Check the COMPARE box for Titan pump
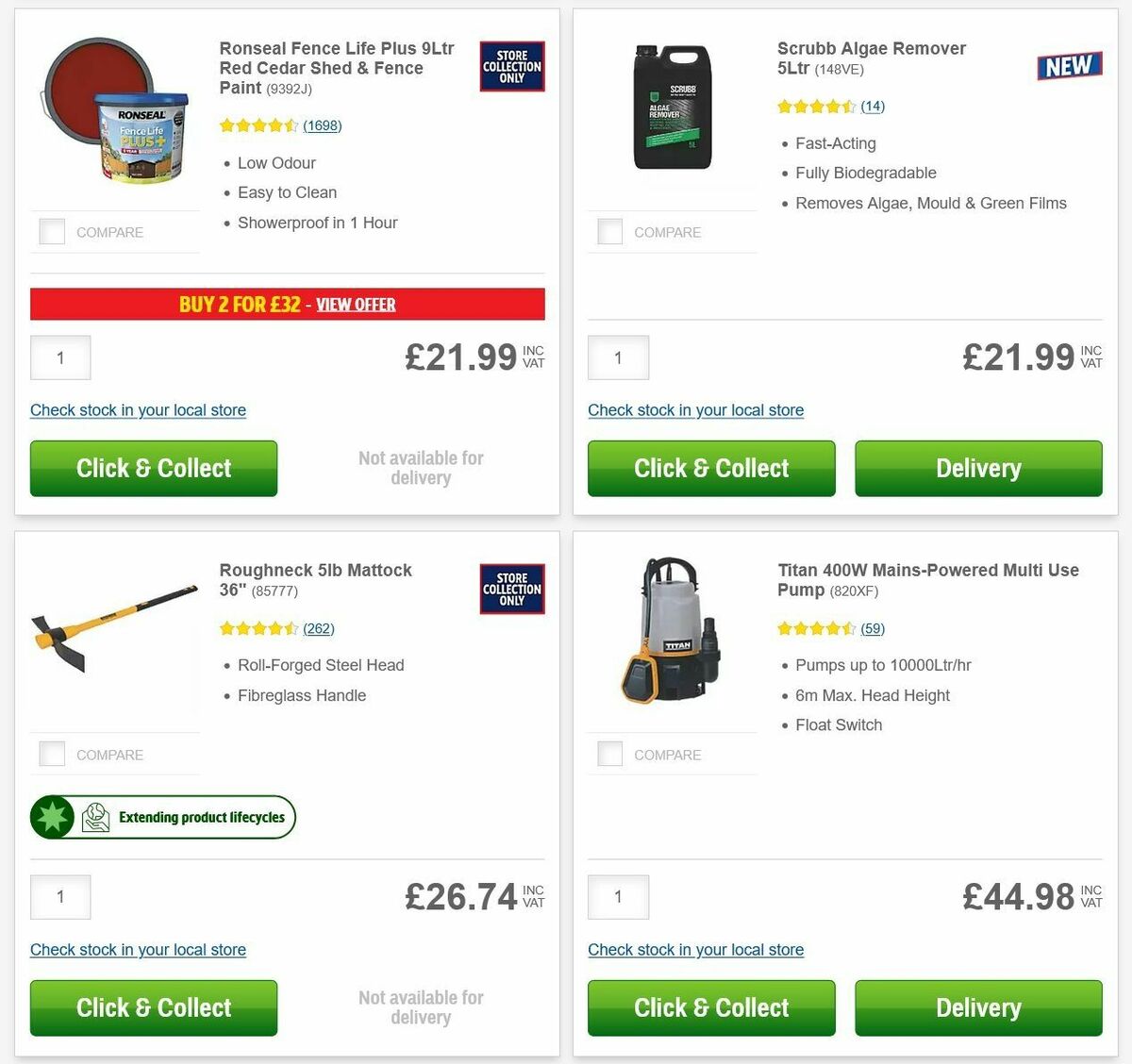1132x1064 pixels. point(609,754)
